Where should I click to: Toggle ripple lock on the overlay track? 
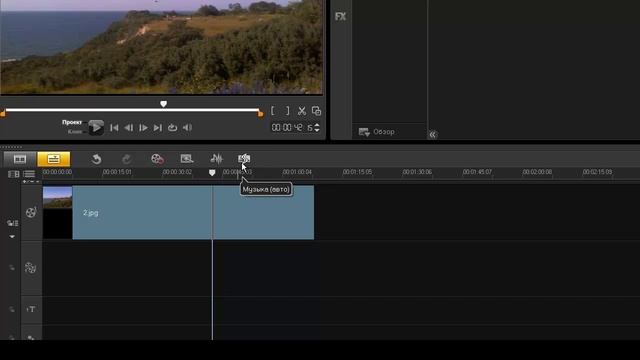coord(12,268)
